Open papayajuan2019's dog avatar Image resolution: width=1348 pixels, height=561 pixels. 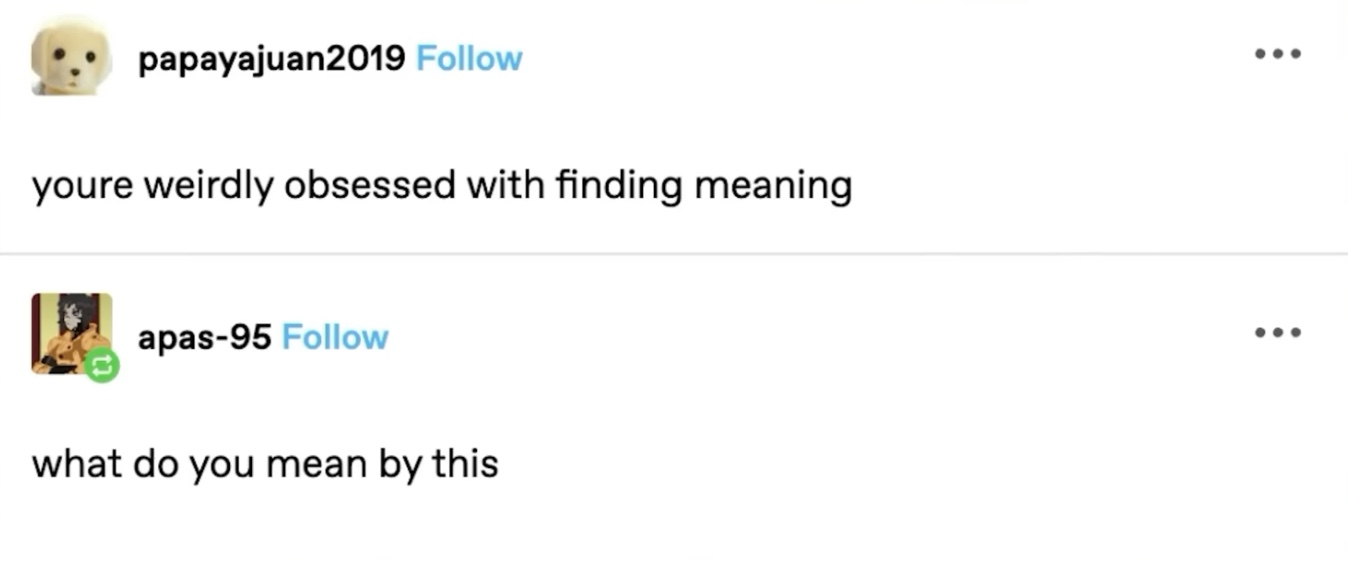point(71,58)
